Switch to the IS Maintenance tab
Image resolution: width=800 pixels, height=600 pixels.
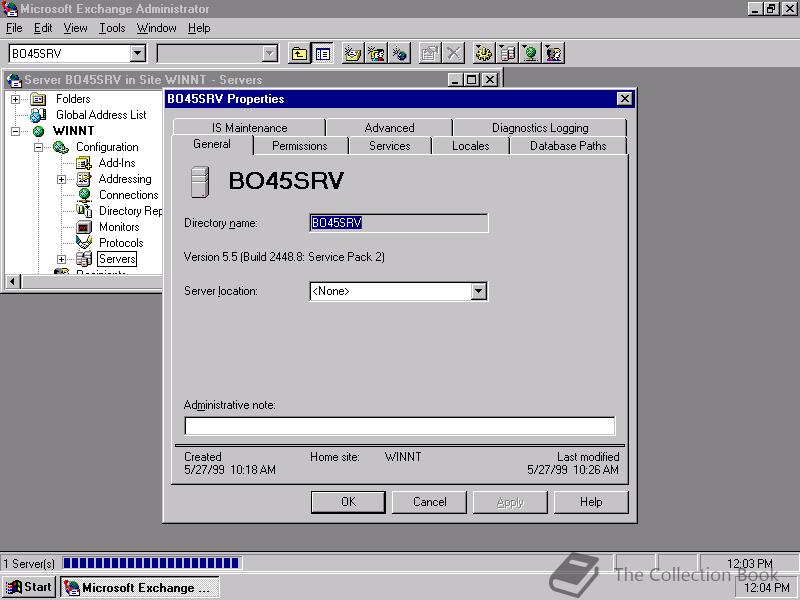249,128
